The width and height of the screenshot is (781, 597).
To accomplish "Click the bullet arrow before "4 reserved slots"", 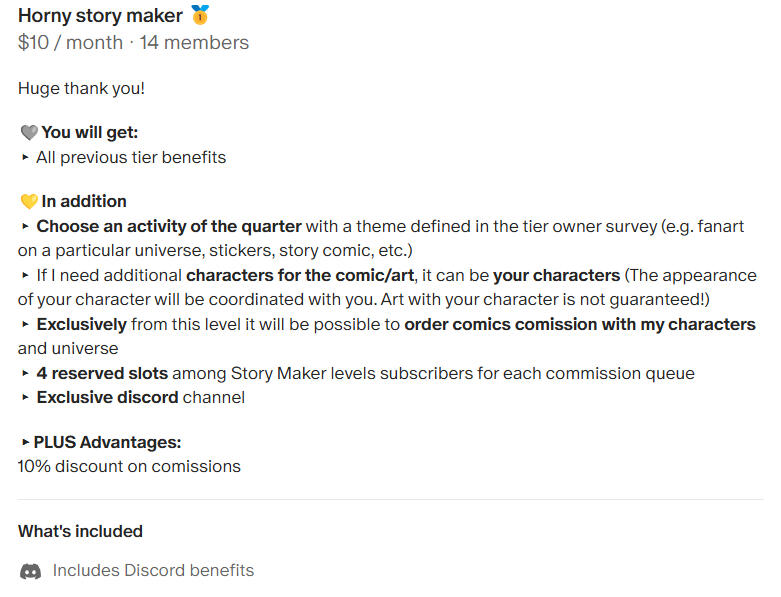I will tap(25, 374).
